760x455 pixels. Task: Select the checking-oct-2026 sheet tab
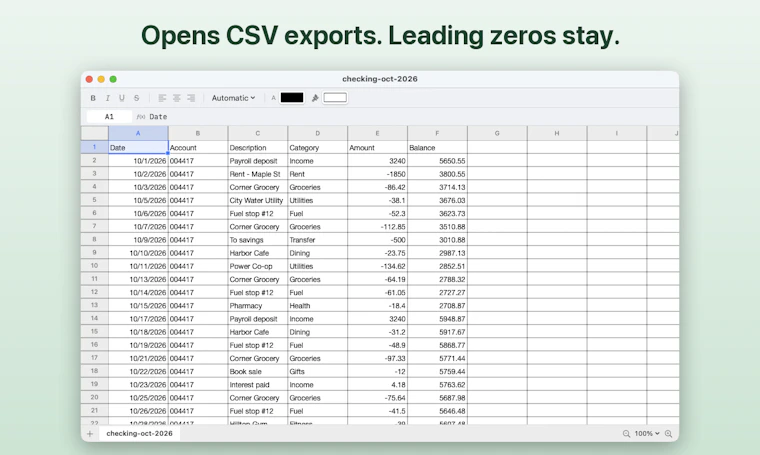pyautogui.click(x=140, y=434)
